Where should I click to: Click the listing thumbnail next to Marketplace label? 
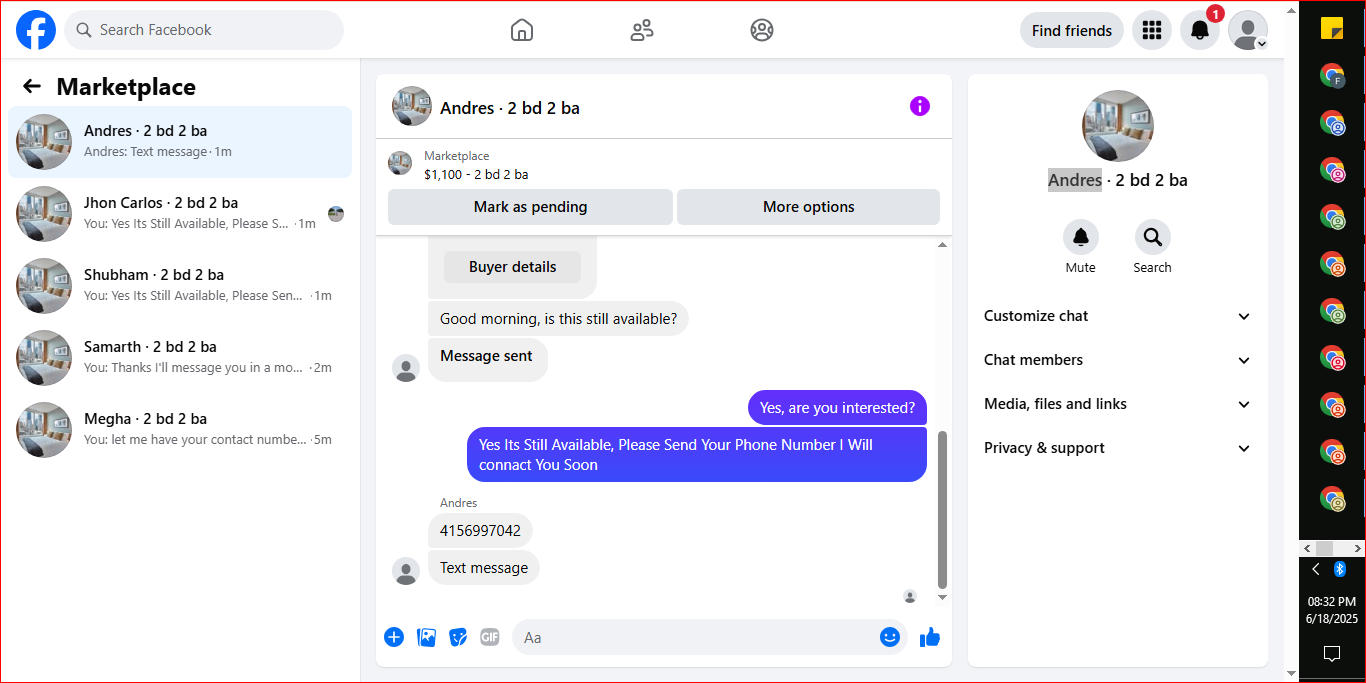coord(400,163)
